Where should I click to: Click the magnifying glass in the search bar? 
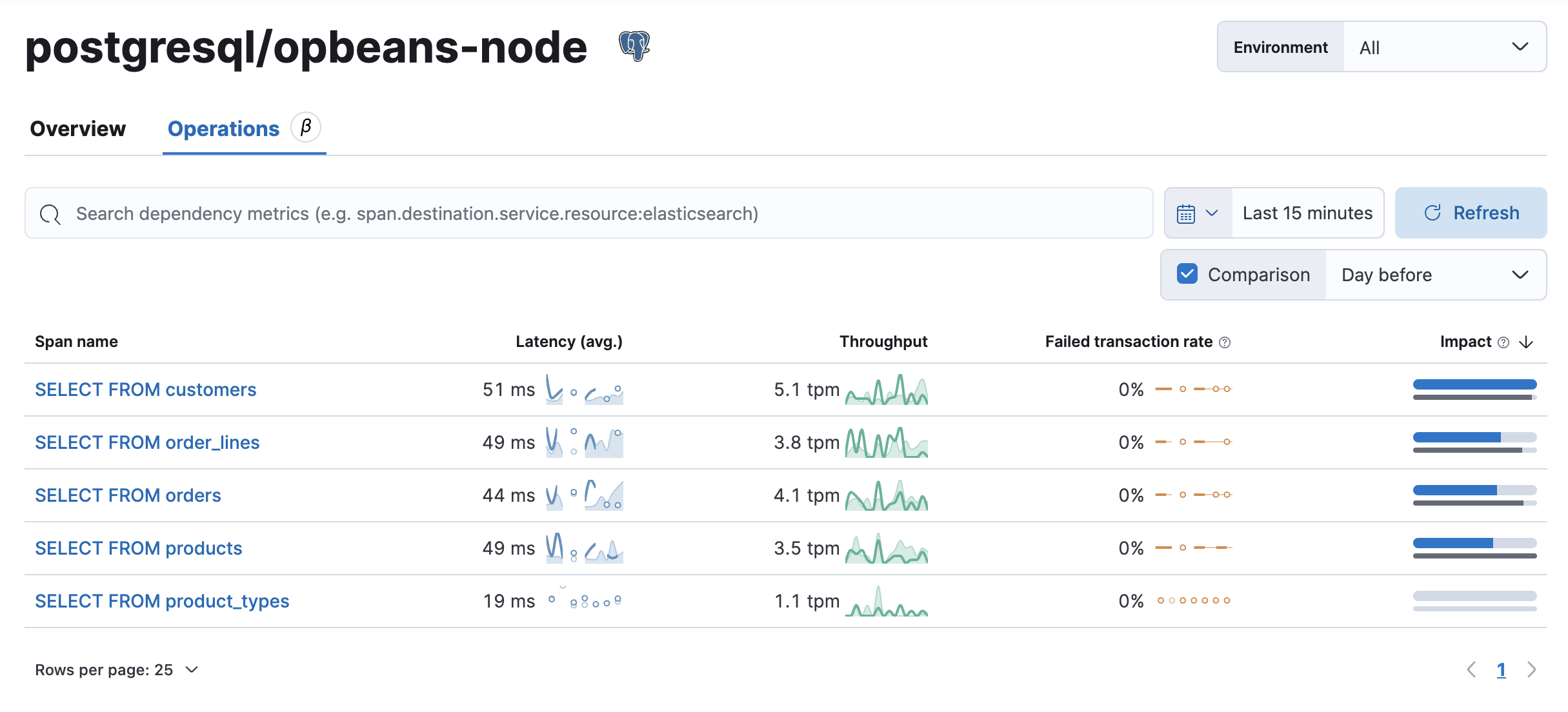(50, 213)
